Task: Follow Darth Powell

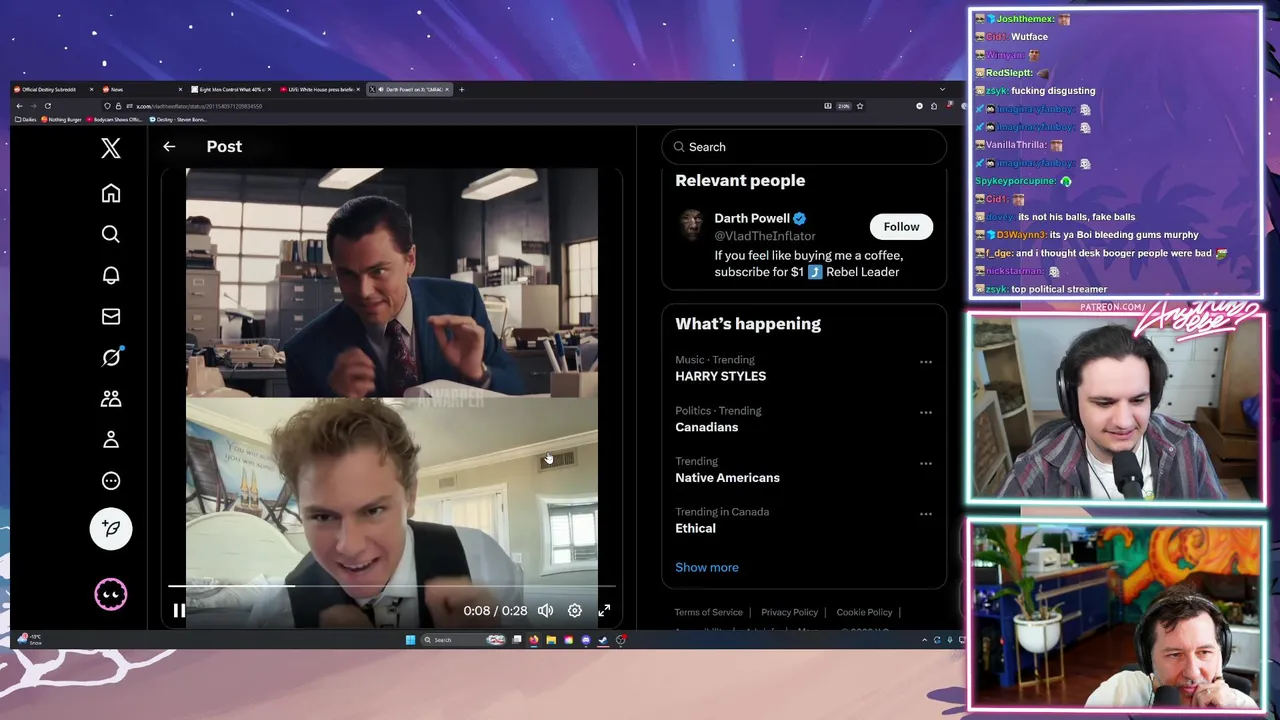Action: [901, 227]
